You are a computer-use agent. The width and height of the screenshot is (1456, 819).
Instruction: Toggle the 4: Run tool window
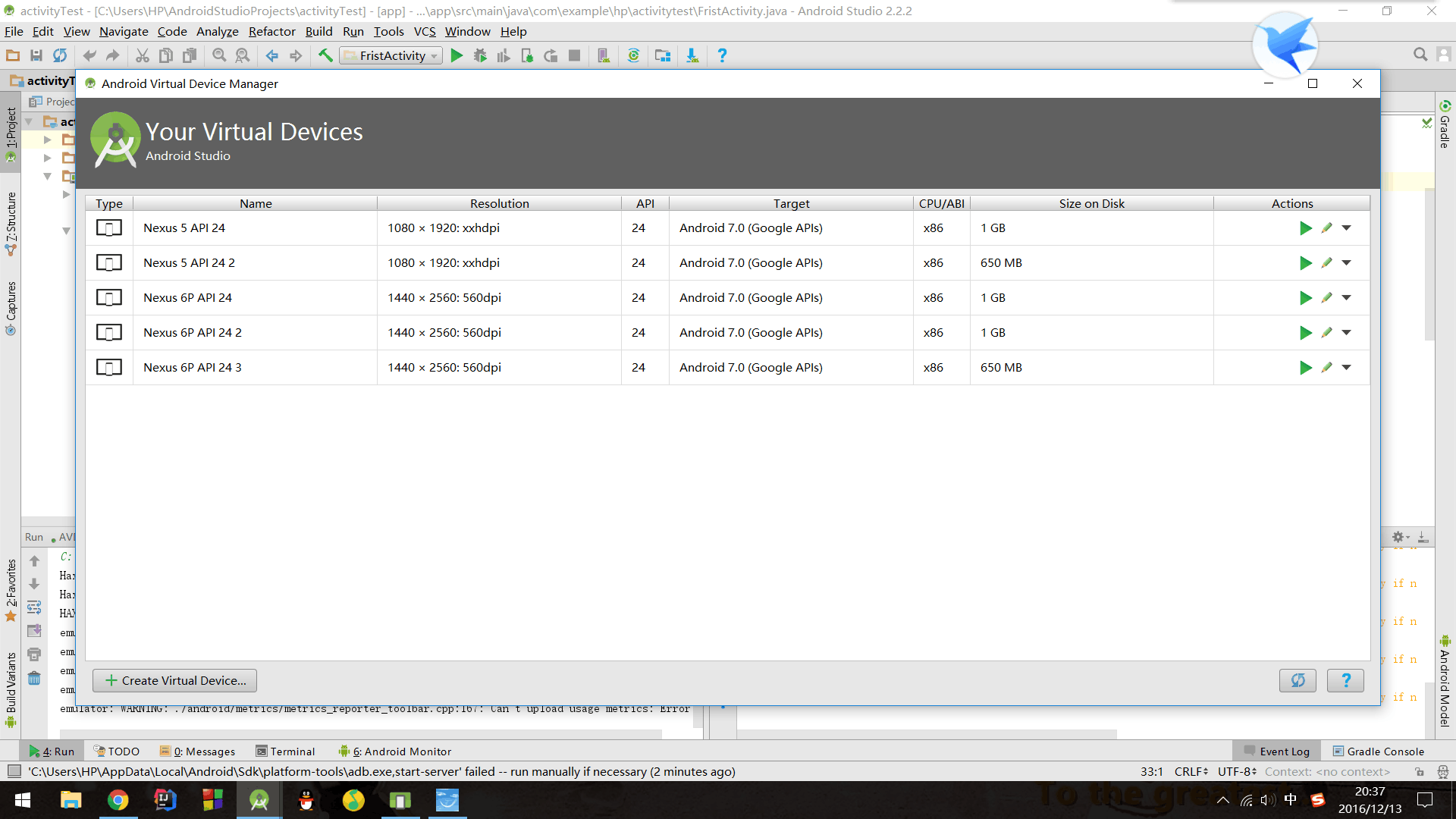[x=52, y=752]
